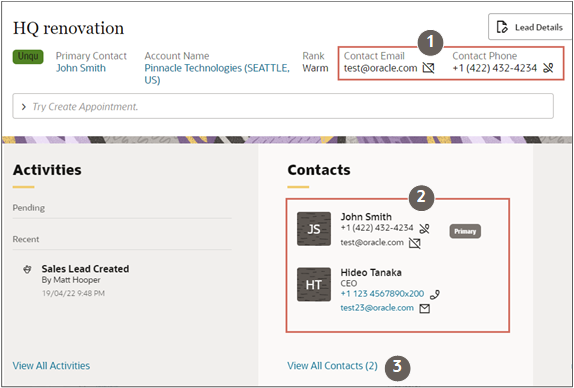
Task: Select the John Smith name in Contacts
Action: [x=366, y=217]
